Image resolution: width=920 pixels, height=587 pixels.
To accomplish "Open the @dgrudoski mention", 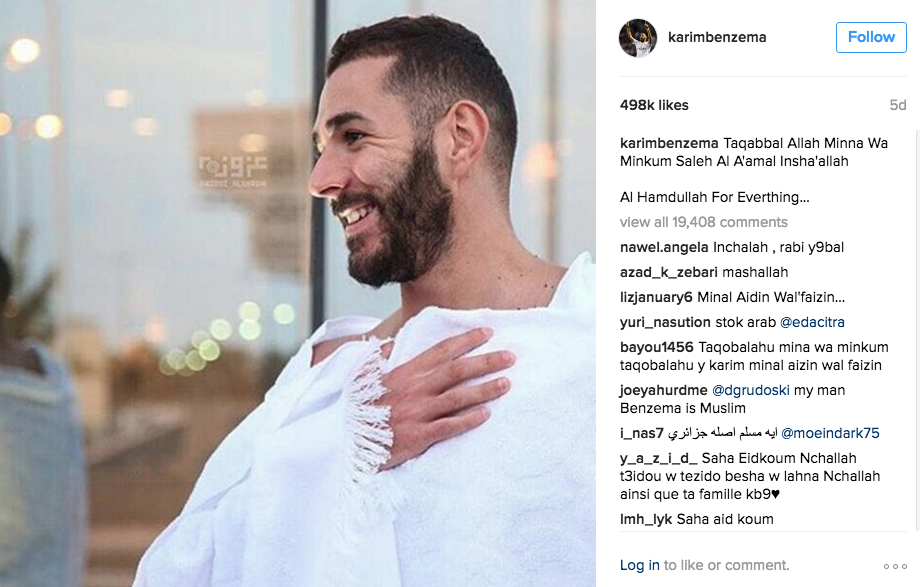I will (750, 390).
